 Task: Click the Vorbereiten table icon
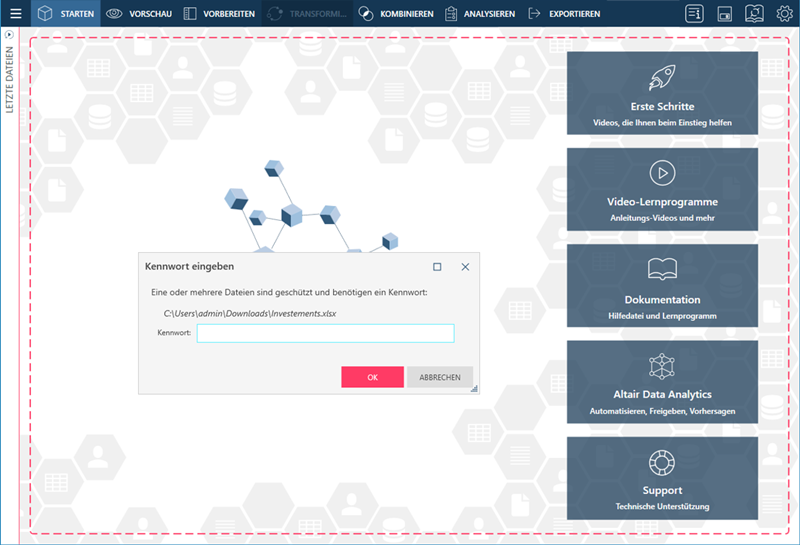(190, 13)
